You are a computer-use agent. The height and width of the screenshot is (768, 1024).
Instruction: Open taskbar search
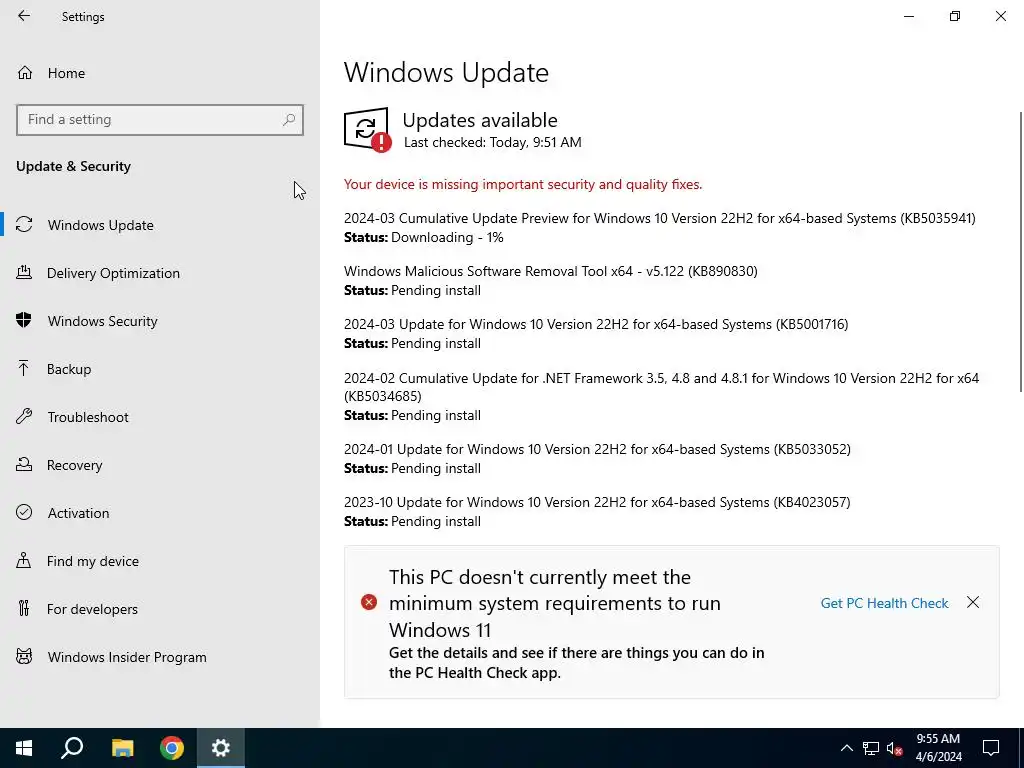72,748
